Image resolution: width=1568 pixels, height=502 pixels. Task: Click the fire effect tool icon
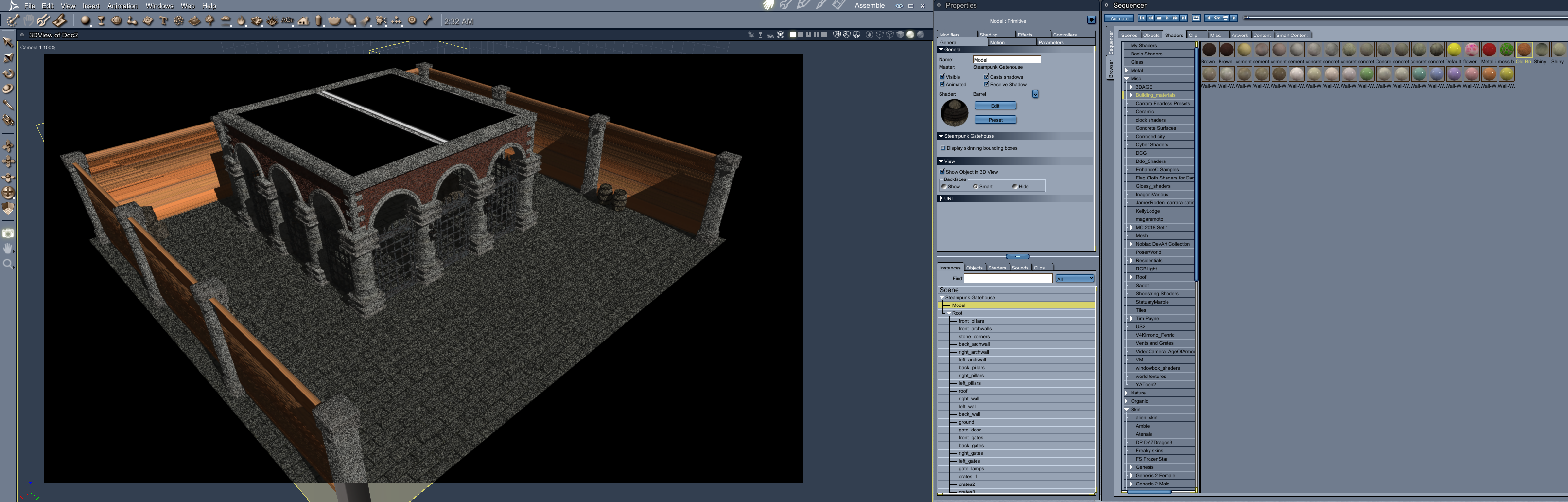click(241, 21)
